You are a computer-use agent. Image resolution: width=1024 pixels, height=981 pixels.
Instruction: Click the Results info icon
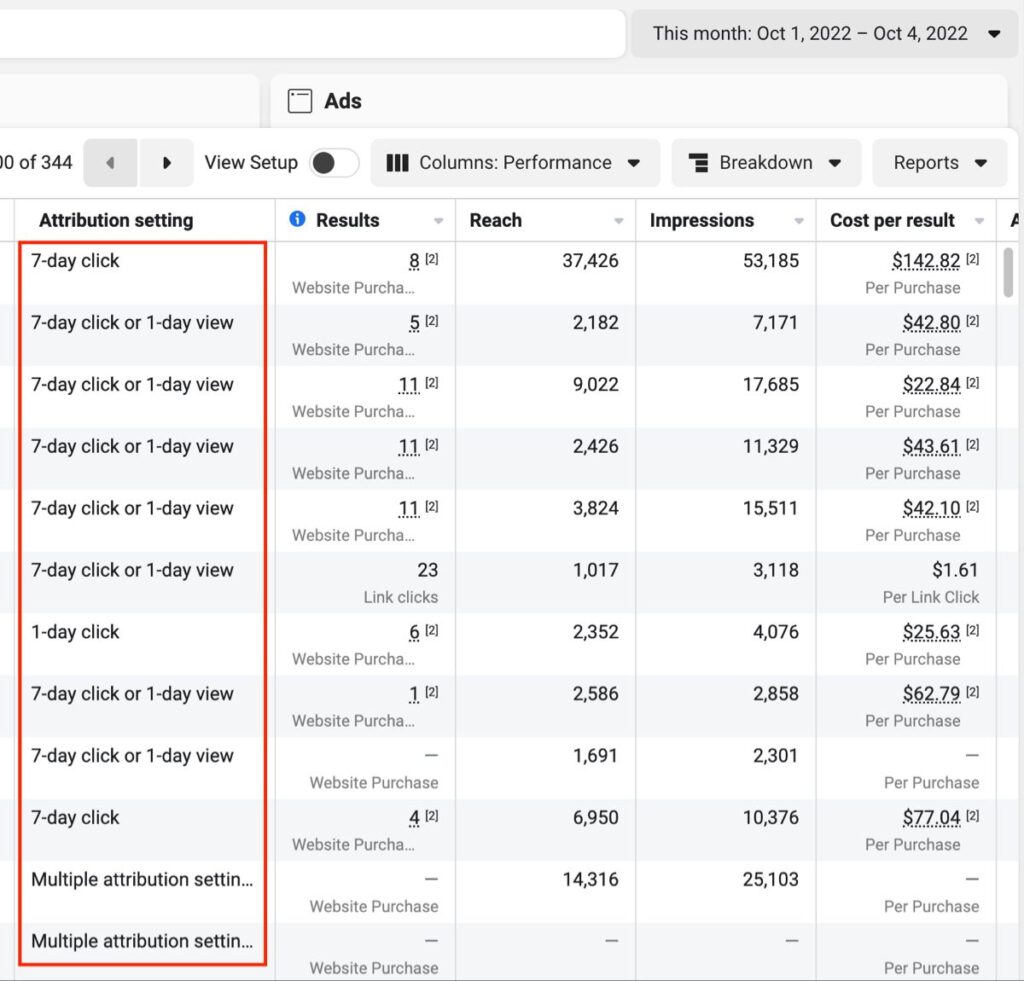(x=297, y=220)
